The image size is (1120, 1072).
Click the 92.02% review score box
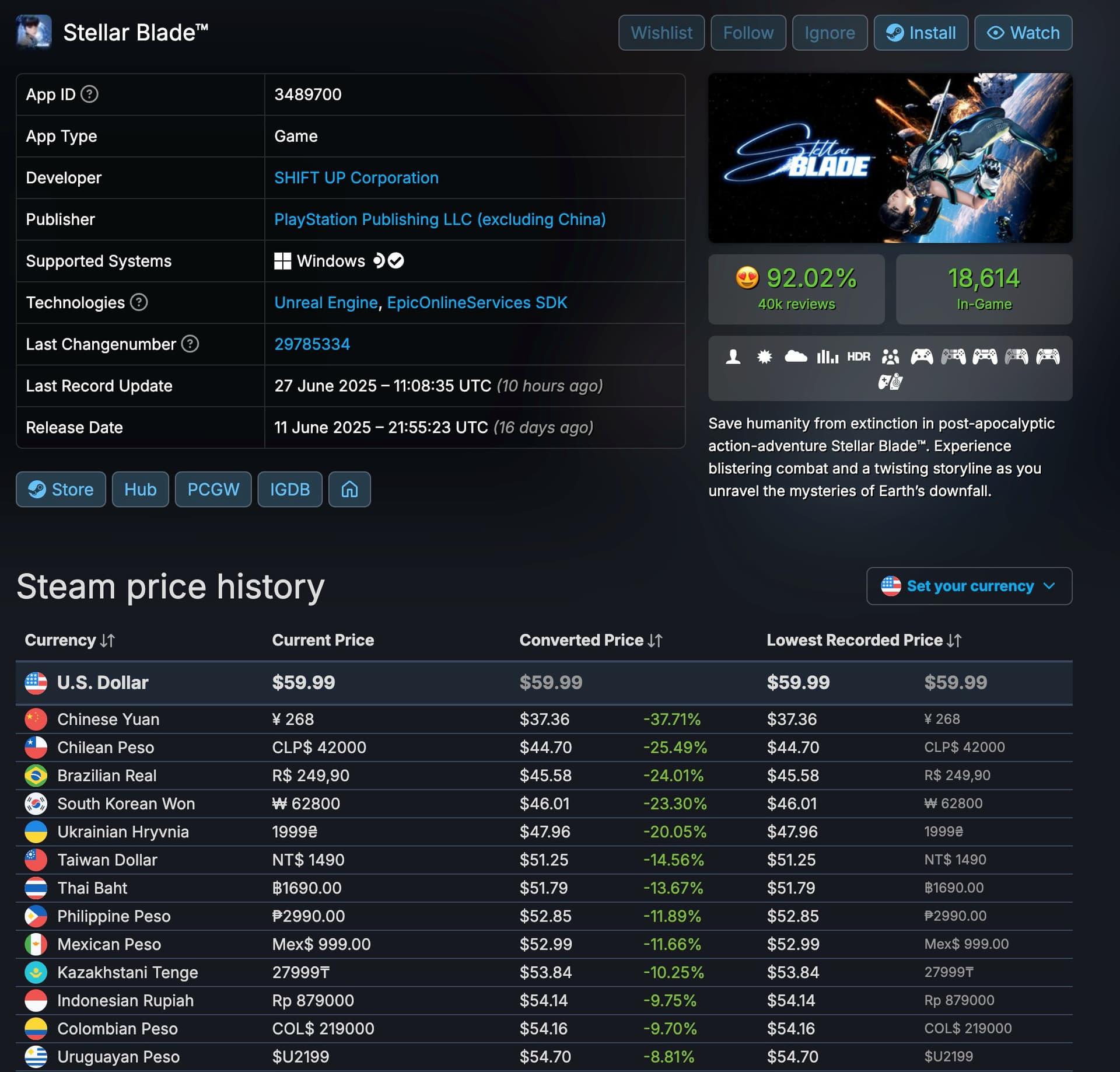click(796, 289)
